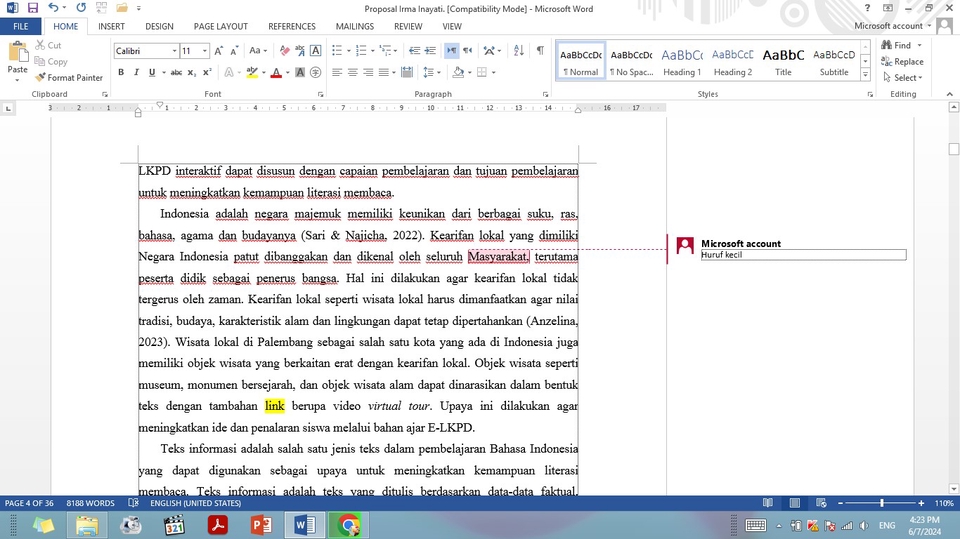Image resolution: width=960 pixels, height=539 pixels.
Task: Click the Clear All Formatting icon
Action: pyautogui.click(x=284, y=50)
